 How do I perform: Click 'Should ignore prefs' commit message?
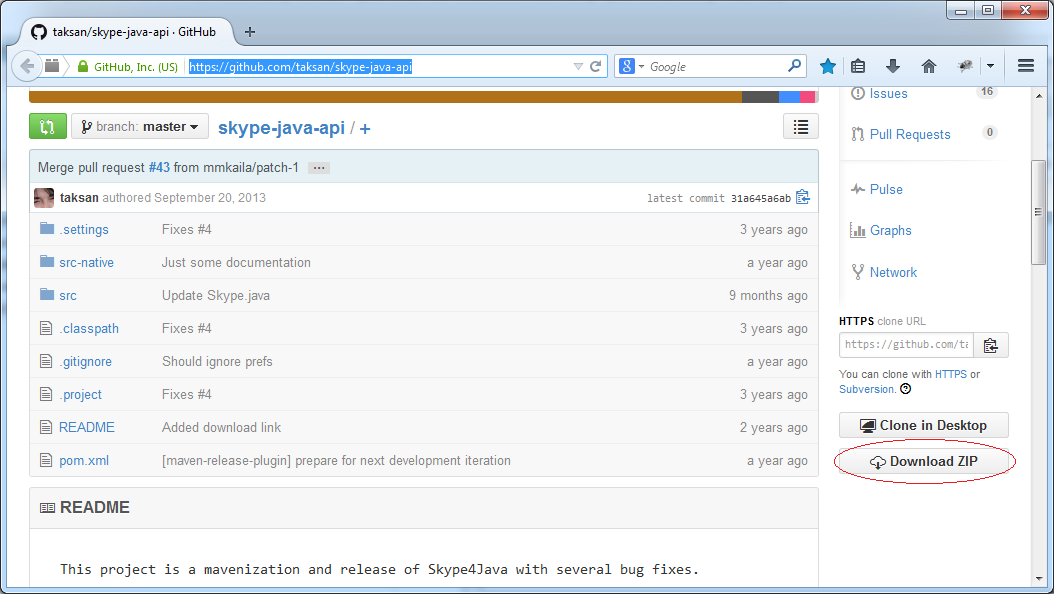pos(217,362)
